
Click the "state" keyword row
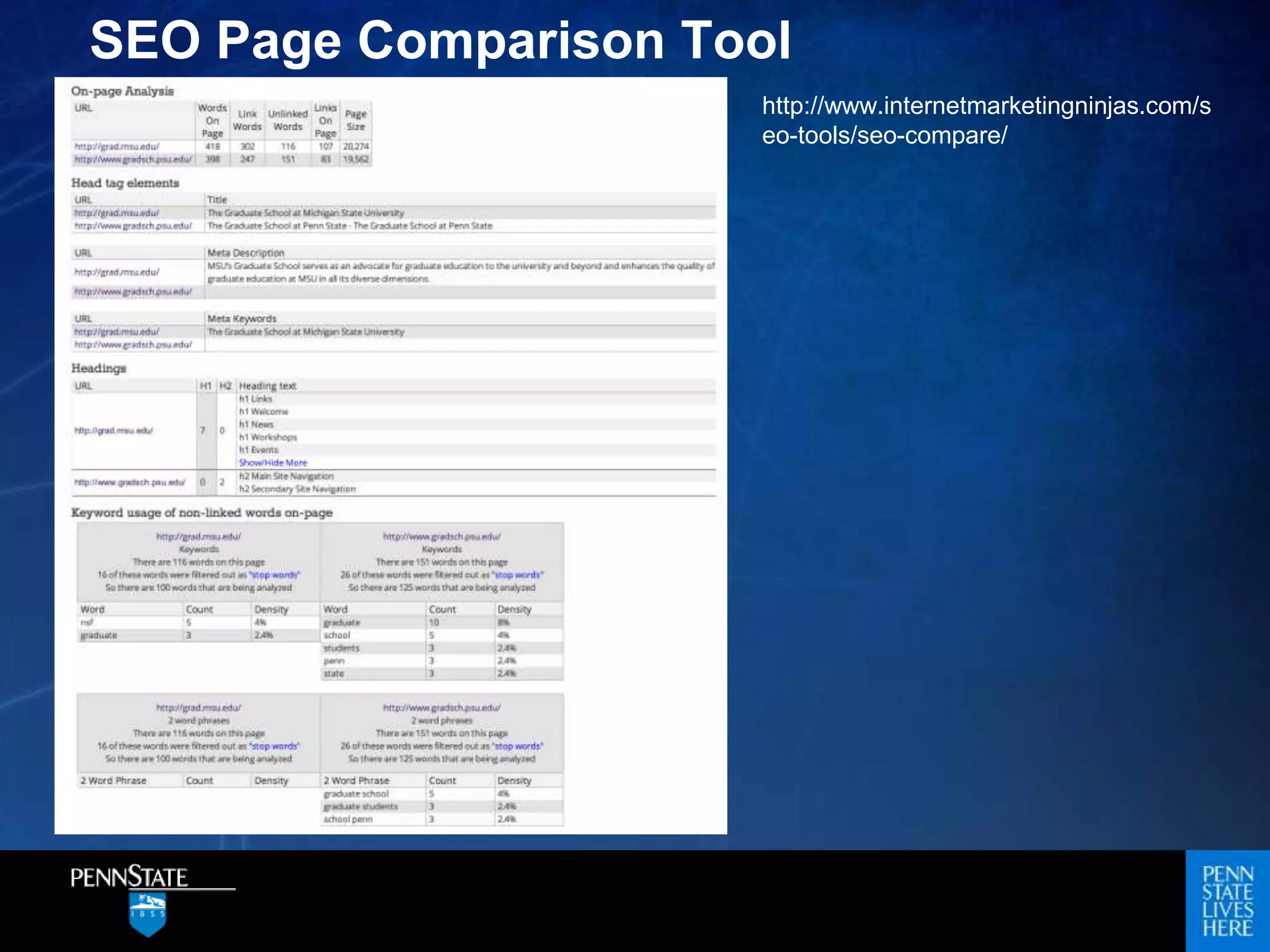442,674
